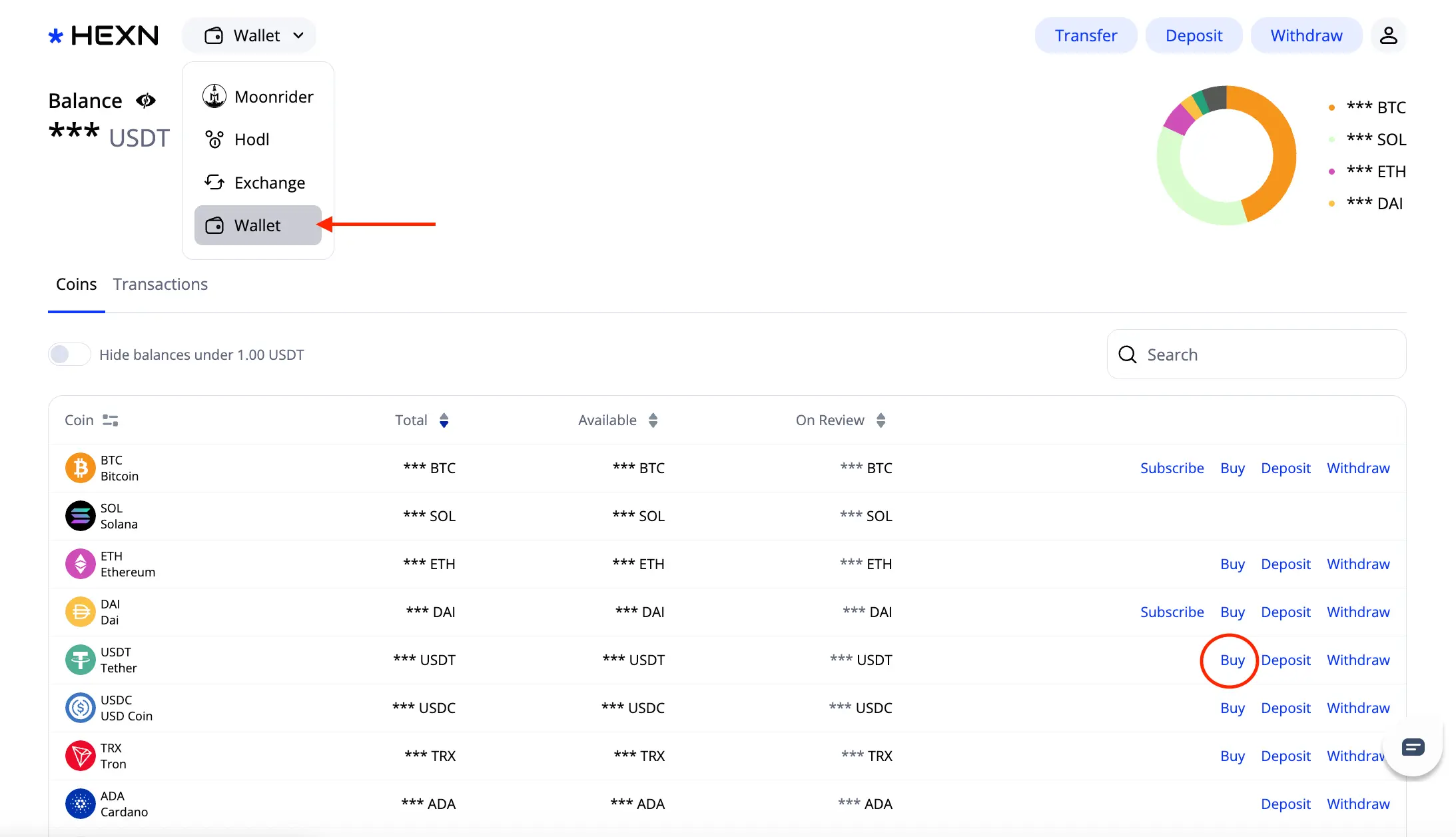Click the Hodl icon in menu
Image resolution: width=1456 pixels, height=837 pixels.
click(214, 139)
